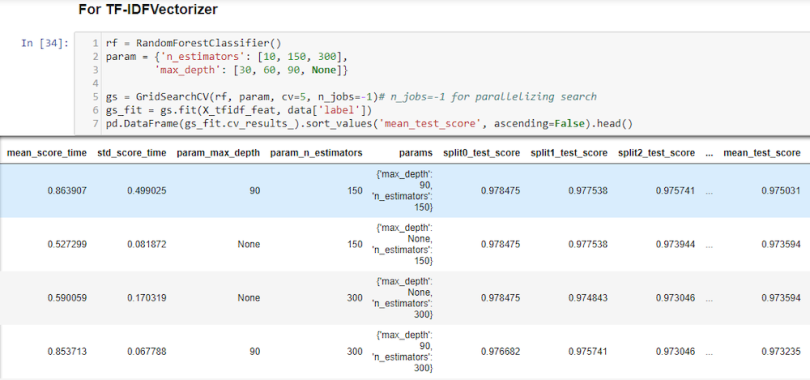Image resolution: width=810 pixels, height=380 pixels.
Task: Click code line with RandomForestClassifier()
Action: tap(194, 43)
